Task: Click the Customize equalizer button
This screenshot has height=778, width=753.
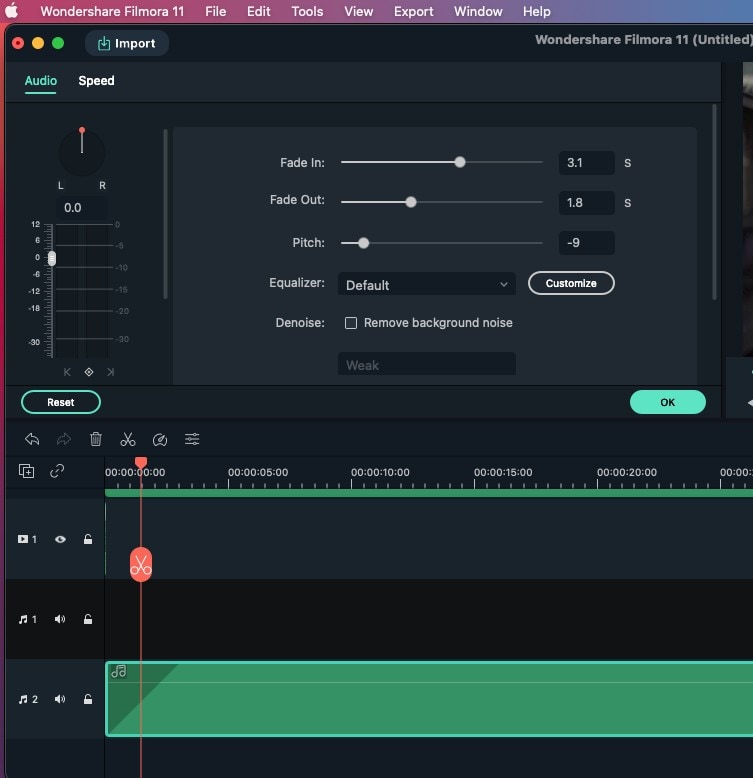Action: tap(571, 283)
